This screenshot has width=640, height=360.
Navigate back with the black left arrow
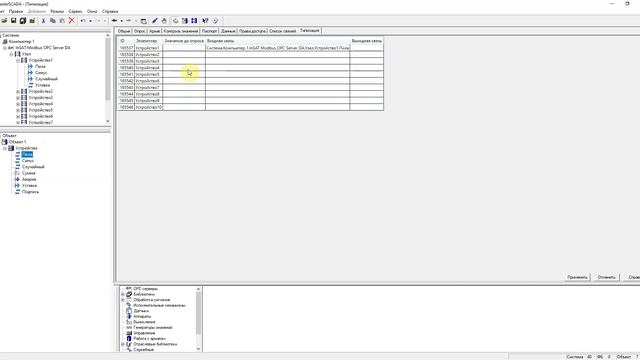point(115,20)
